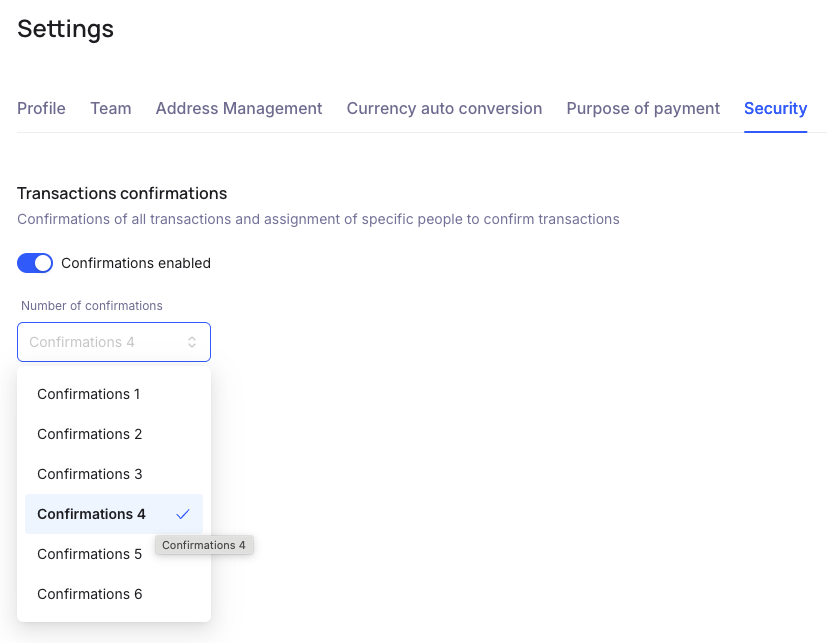Screen dimensions: 827x643
Task: Click the 'Confirmations enabled' toggle label
Action: point(136,263)
